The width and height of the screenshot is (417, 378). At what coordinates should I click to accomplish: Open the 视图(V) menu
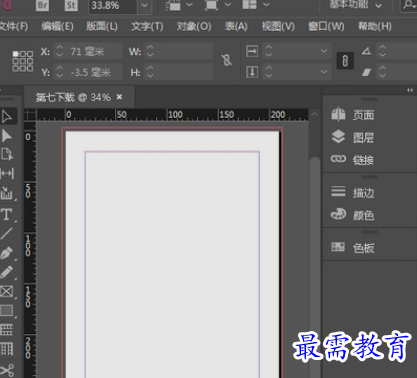pyautogui.click(x=278, y=26)
